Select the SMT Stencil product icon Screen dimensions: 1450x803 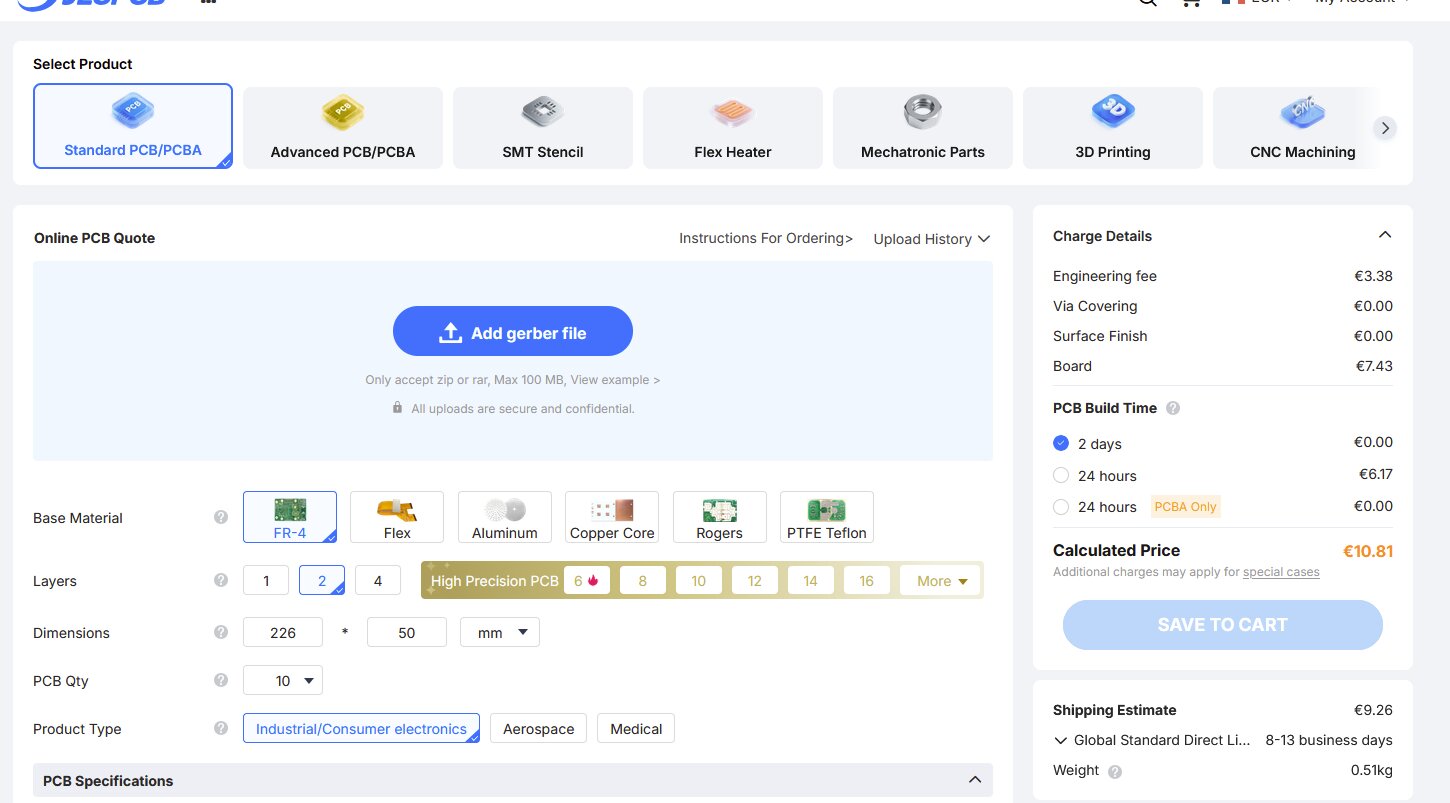[543, 112]
